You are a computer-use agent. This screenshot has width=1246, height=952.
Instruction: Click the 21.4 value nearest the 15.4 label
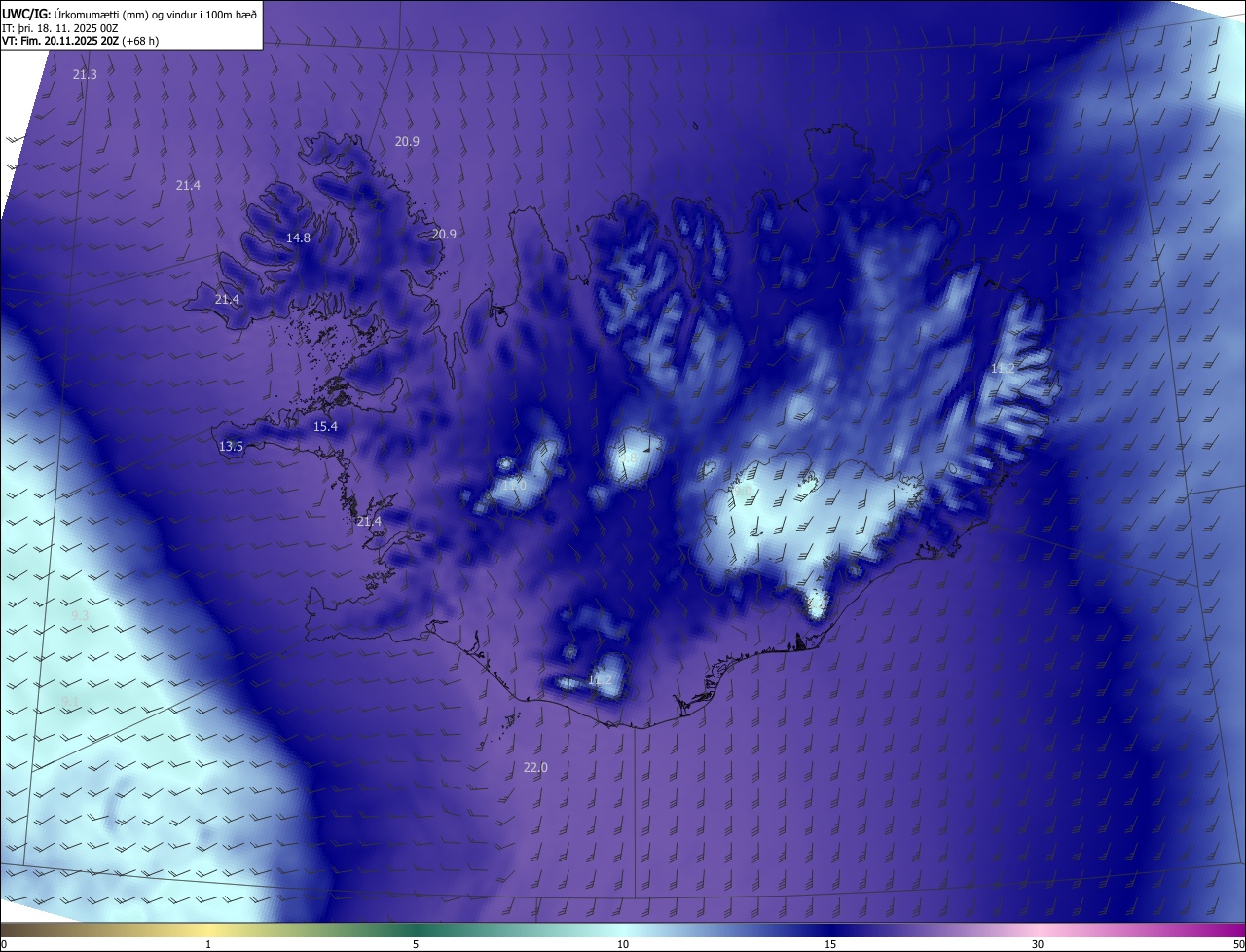pos(369,523)
